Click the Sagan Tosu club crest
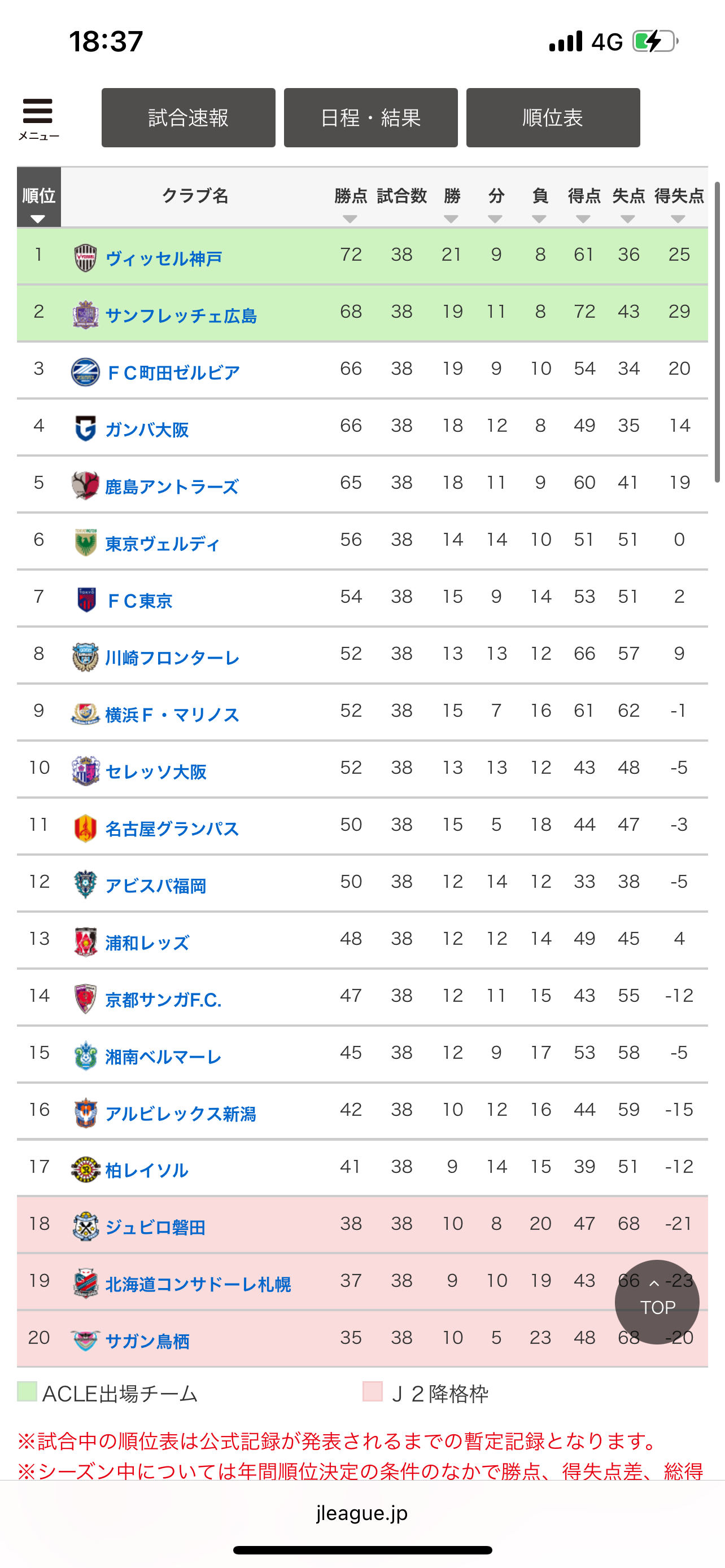 coord(85,1341)
